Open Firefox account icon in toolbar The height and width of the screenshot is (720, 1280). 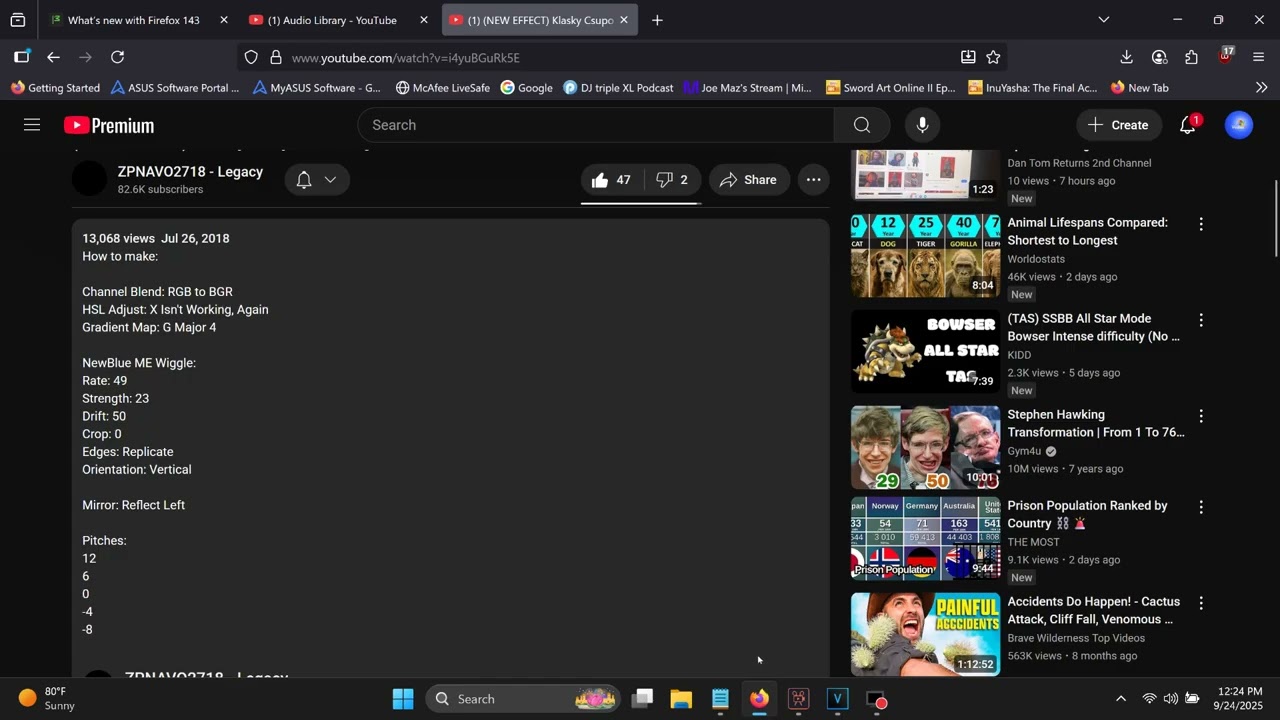(x=1159, y=57)
